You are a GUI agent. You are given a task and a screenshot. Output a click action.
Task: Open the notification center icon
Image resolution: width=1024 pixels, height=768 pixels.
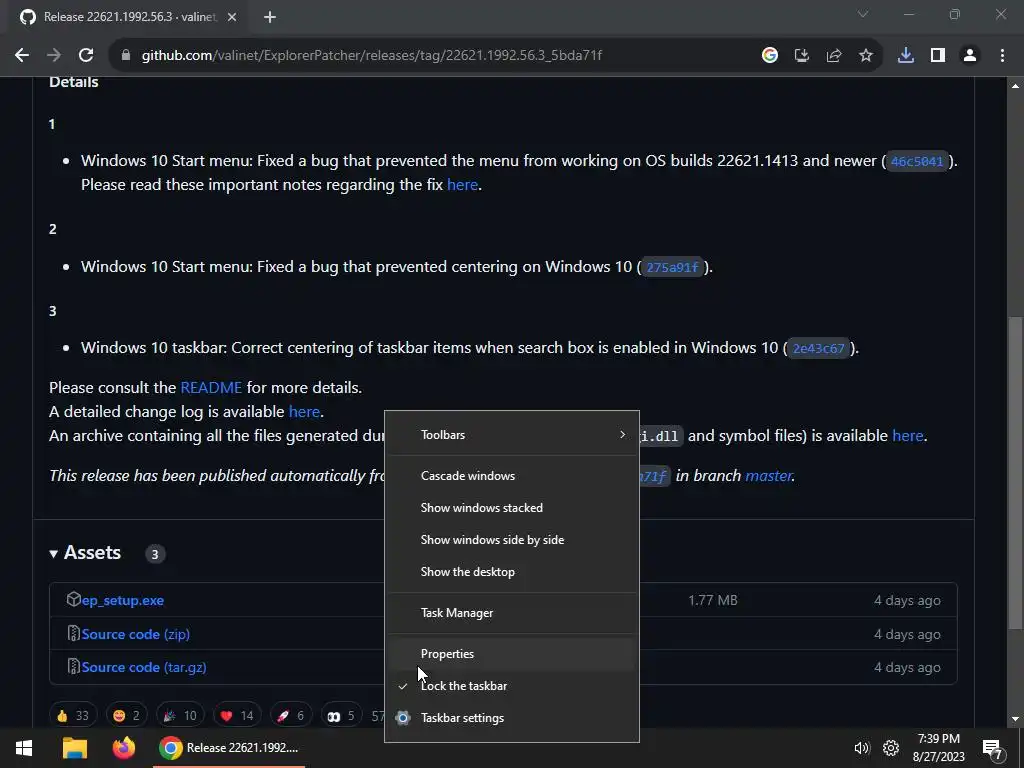tap(992, 749)
